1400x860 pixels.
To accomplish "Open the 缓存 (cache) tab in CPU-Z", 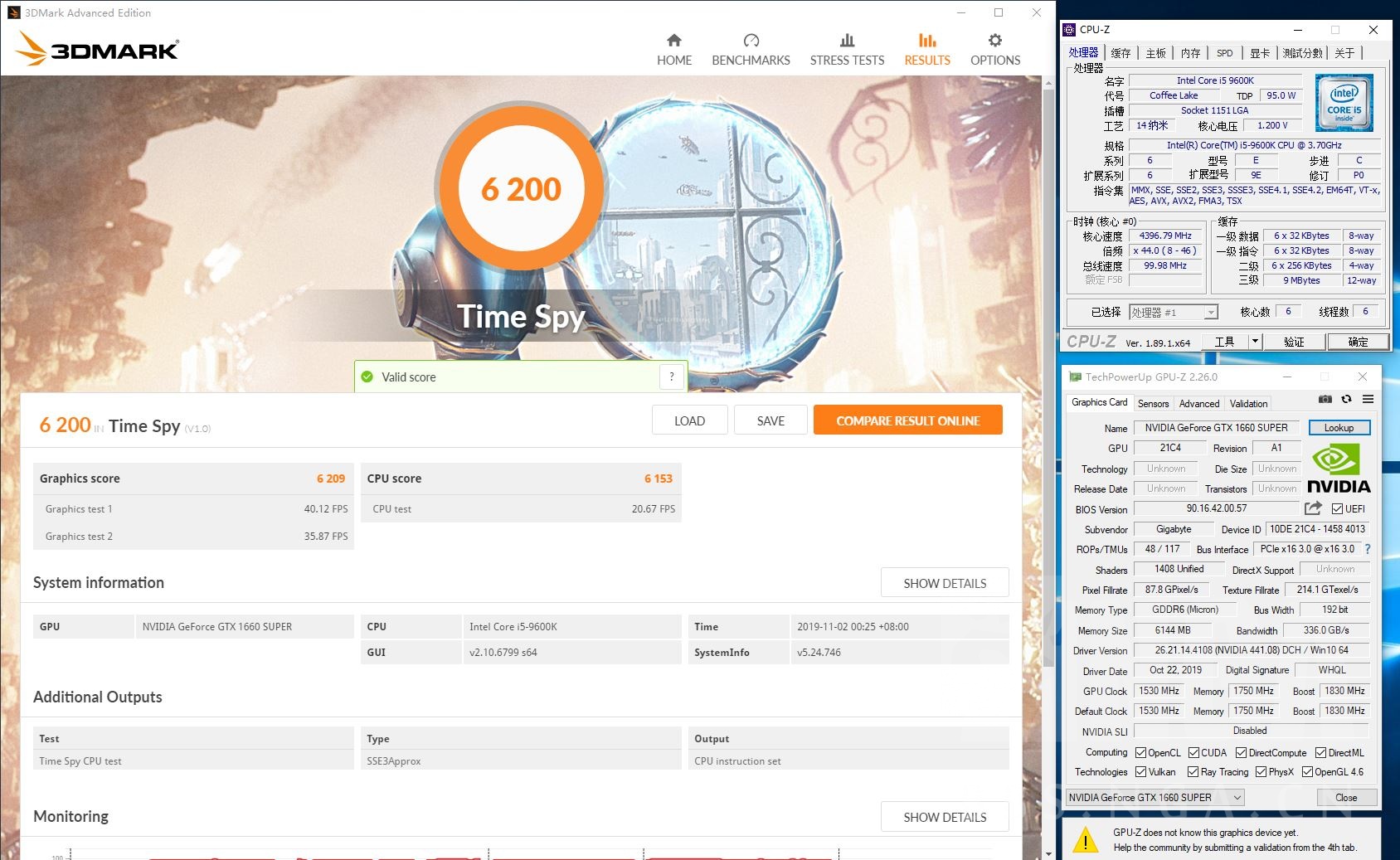I will click(1120, 53).
